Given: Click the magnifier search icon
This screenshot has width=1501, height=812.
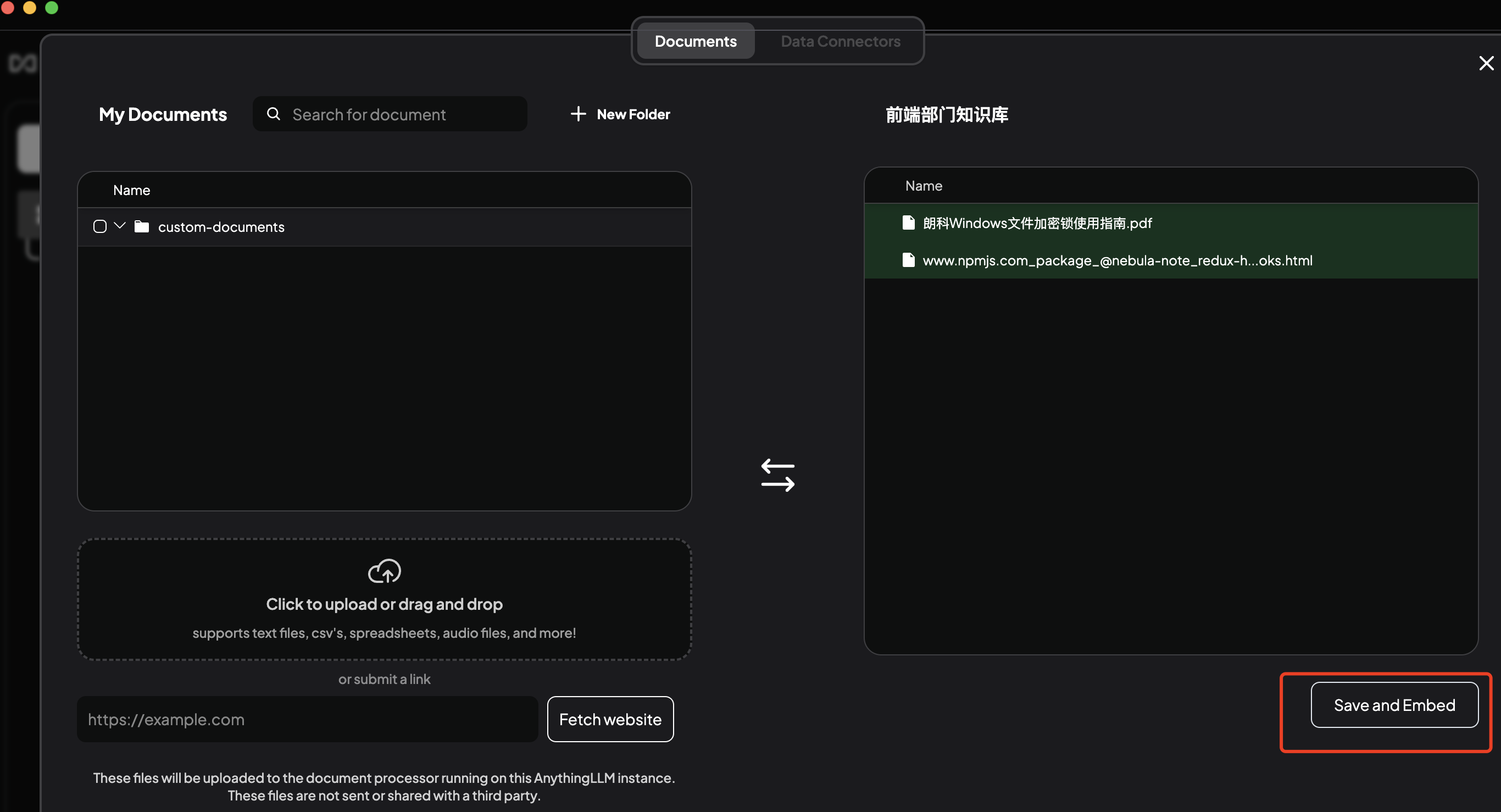Looking at the screenshot, I should [x=273, y=114].
